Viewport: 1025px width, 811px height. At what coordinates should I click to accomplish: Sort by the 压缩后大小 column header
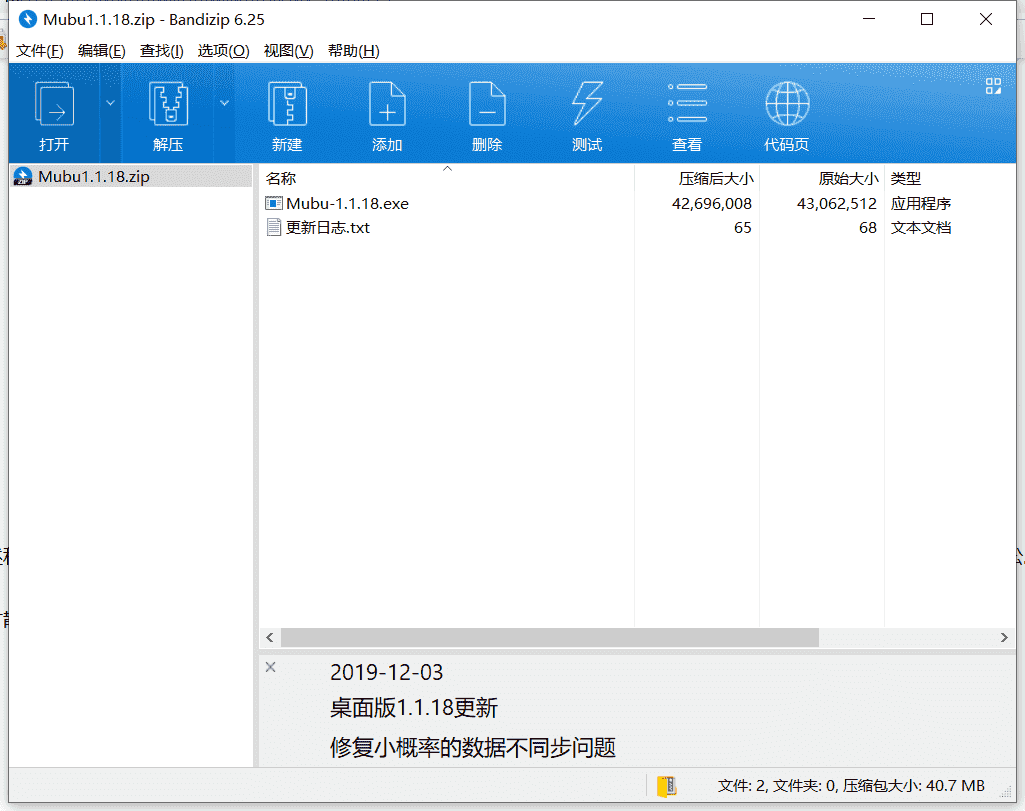pyautogui.click(x=697, y=178)
